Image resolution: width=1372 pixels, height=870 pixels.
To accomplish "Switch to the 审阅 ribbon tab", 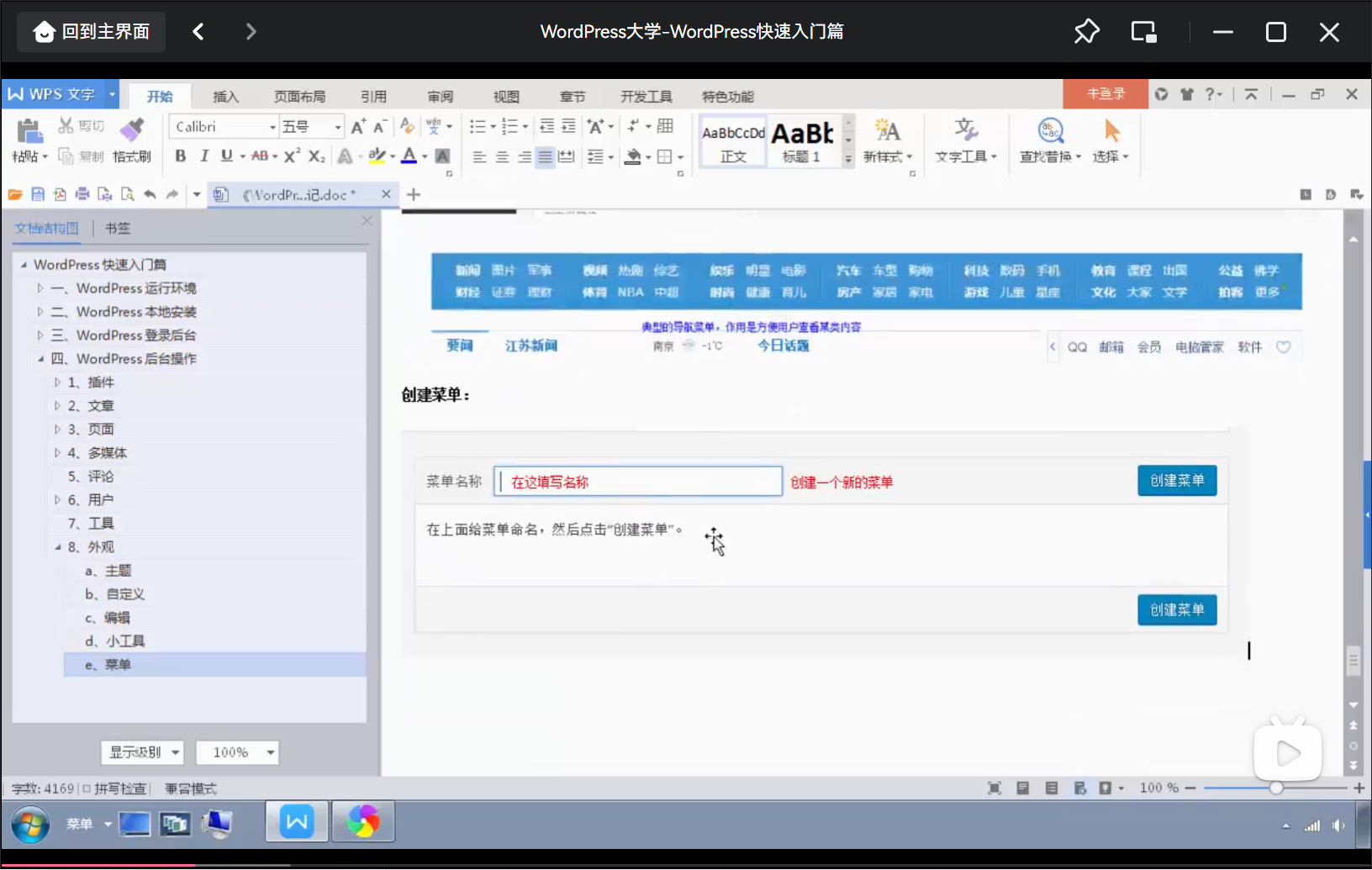I will click(440, 97).
